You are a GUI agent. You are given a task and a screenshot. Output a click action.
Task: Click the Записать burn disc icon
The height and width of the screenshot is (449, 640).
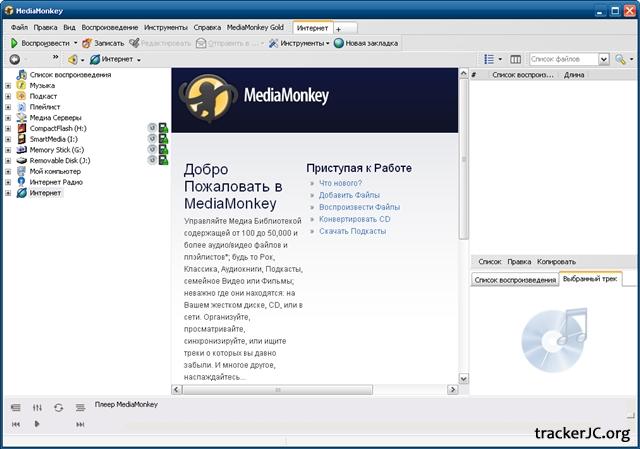click(x=87, y=43)
